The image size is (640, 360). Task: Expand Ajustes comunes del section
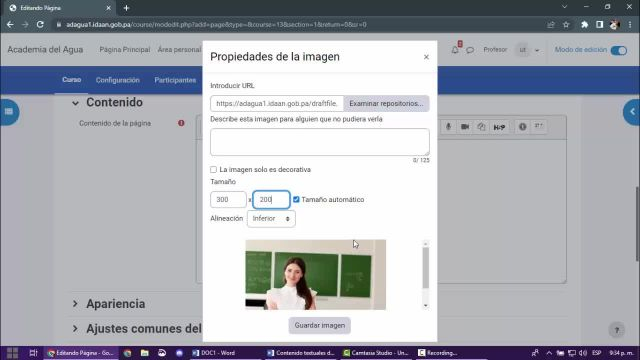coord(75,328)
